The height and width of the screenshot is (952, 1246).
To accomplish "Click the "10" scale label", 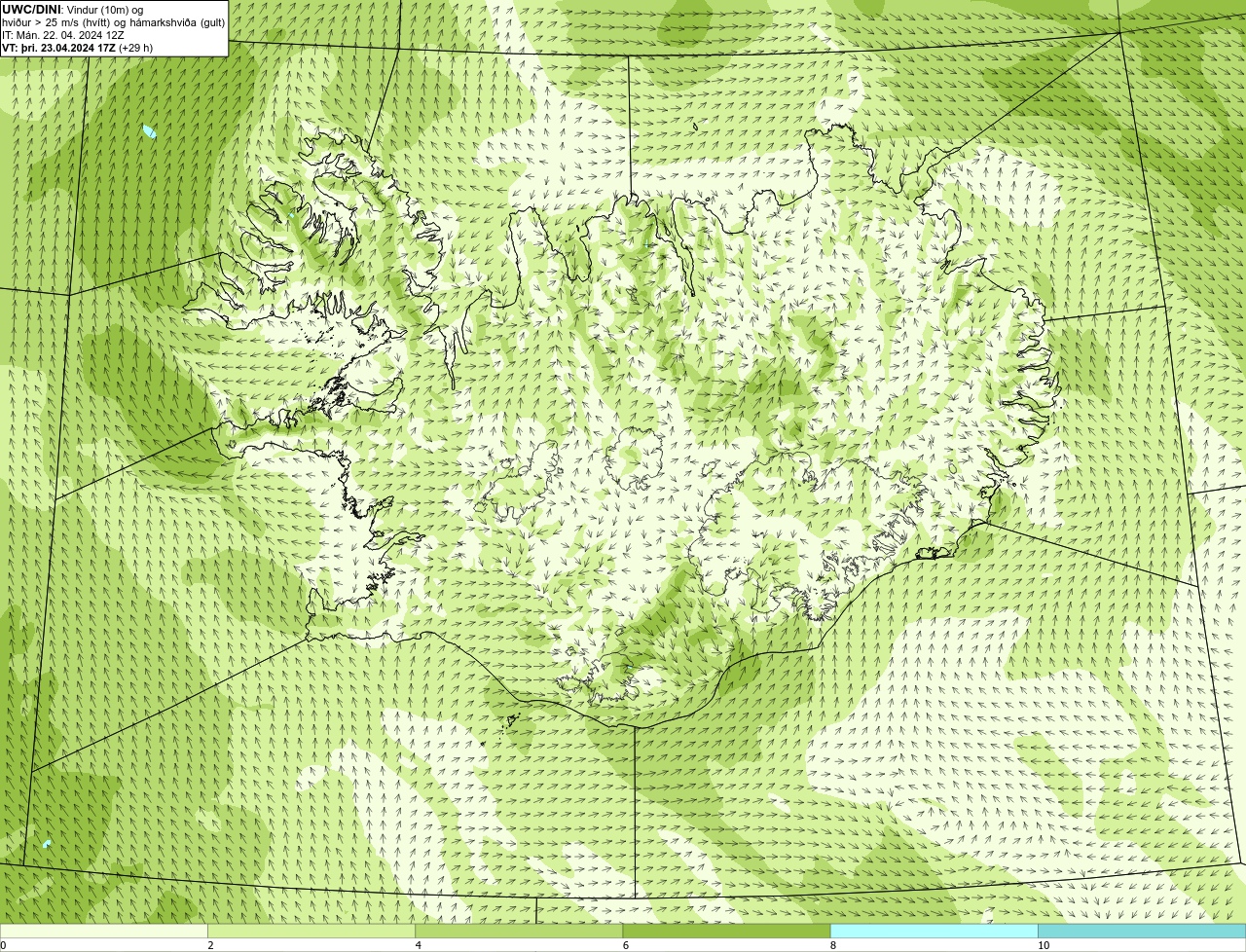I will [1044, 945].
